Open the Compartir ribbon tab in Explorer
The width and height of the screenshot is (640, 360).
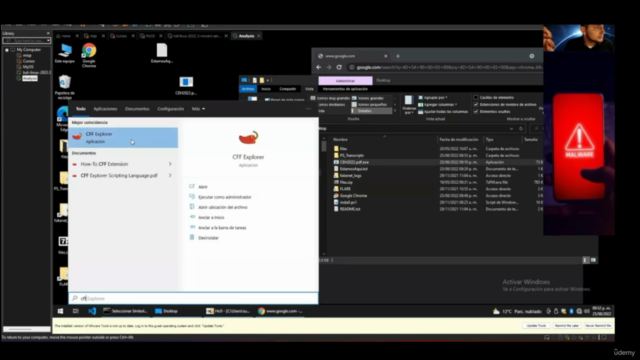[x=288, y=89]
